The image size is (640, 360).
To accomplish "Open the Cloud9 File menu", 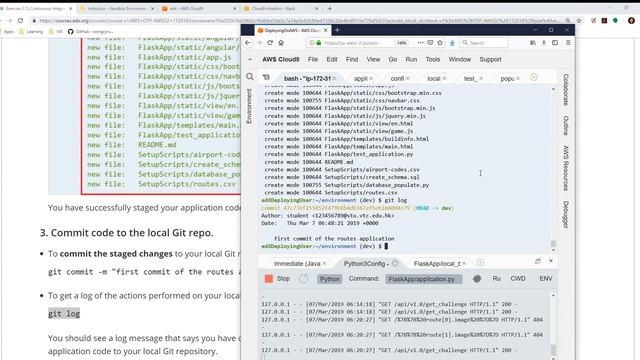I will click(313, 59).
